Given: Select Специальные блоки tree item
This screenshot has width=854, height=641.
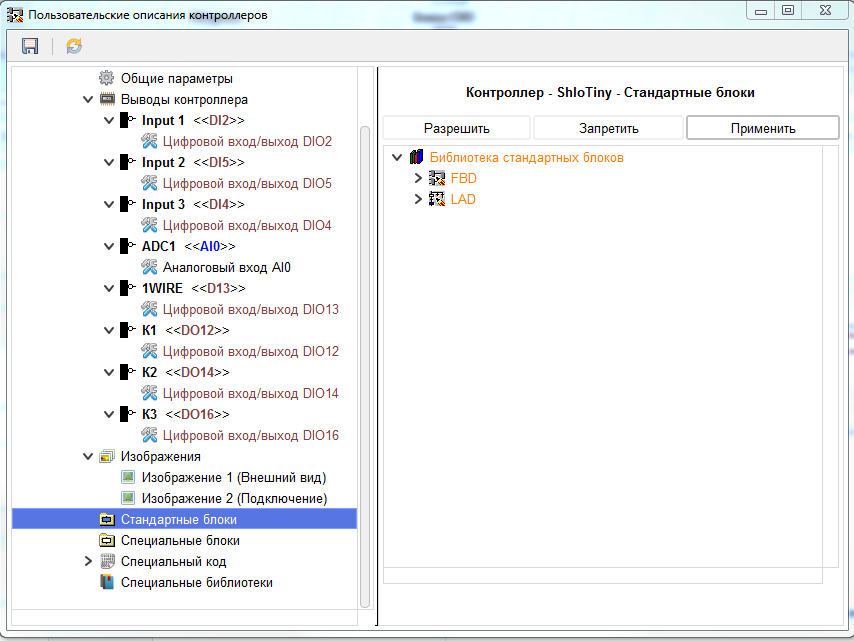Looking at the screenshot, I should point(180,540).
